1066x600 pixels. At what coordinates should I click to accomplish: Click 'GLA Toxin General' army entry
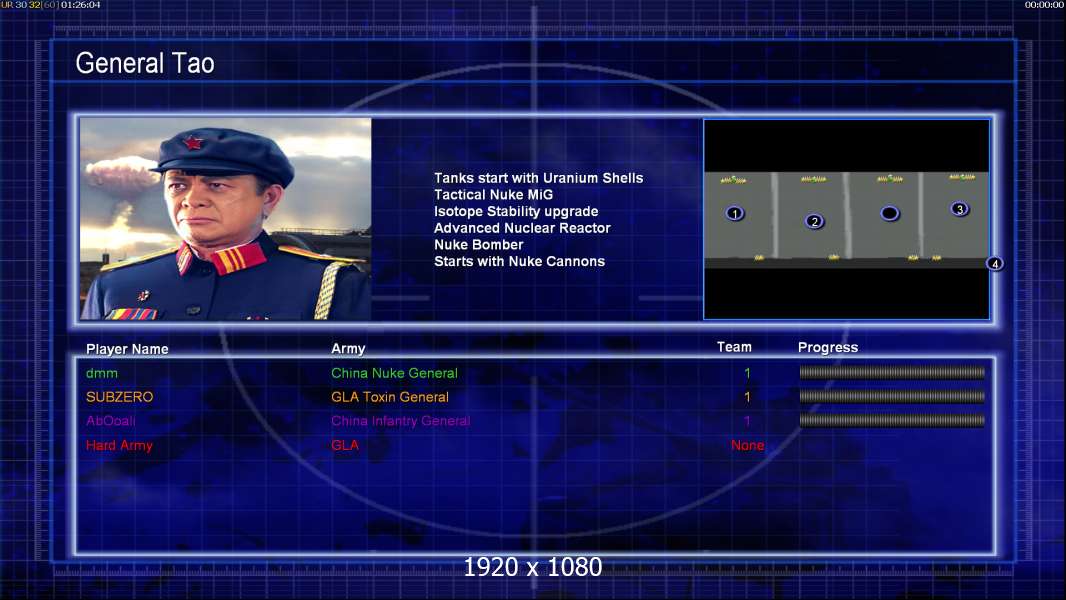(390, 397)
